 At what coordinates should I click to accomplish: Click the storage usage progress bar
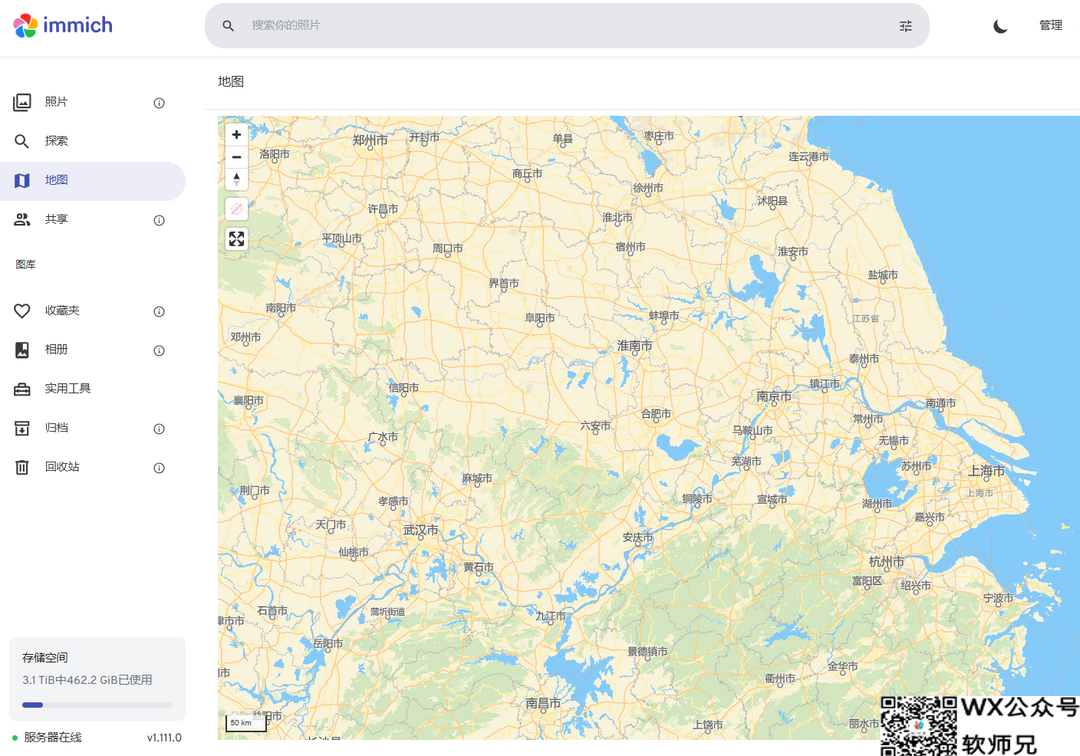point(97,705)
